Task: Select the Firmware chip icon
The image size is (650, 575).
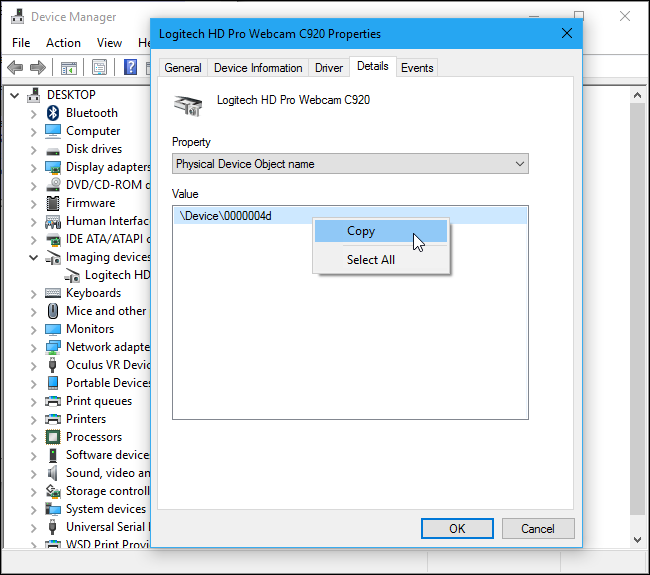Action: point(53,203)
